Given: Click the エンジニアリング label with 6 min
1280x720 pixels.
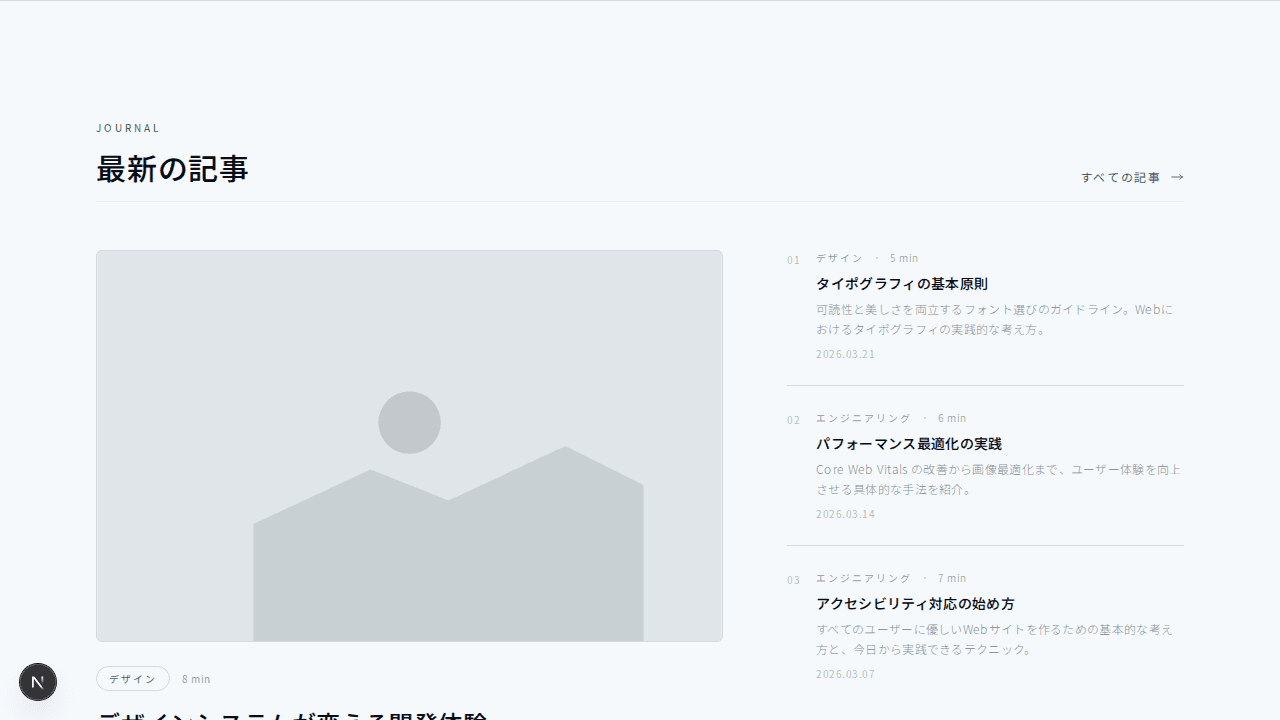Looking at the screenshot, I should [863, 418].
